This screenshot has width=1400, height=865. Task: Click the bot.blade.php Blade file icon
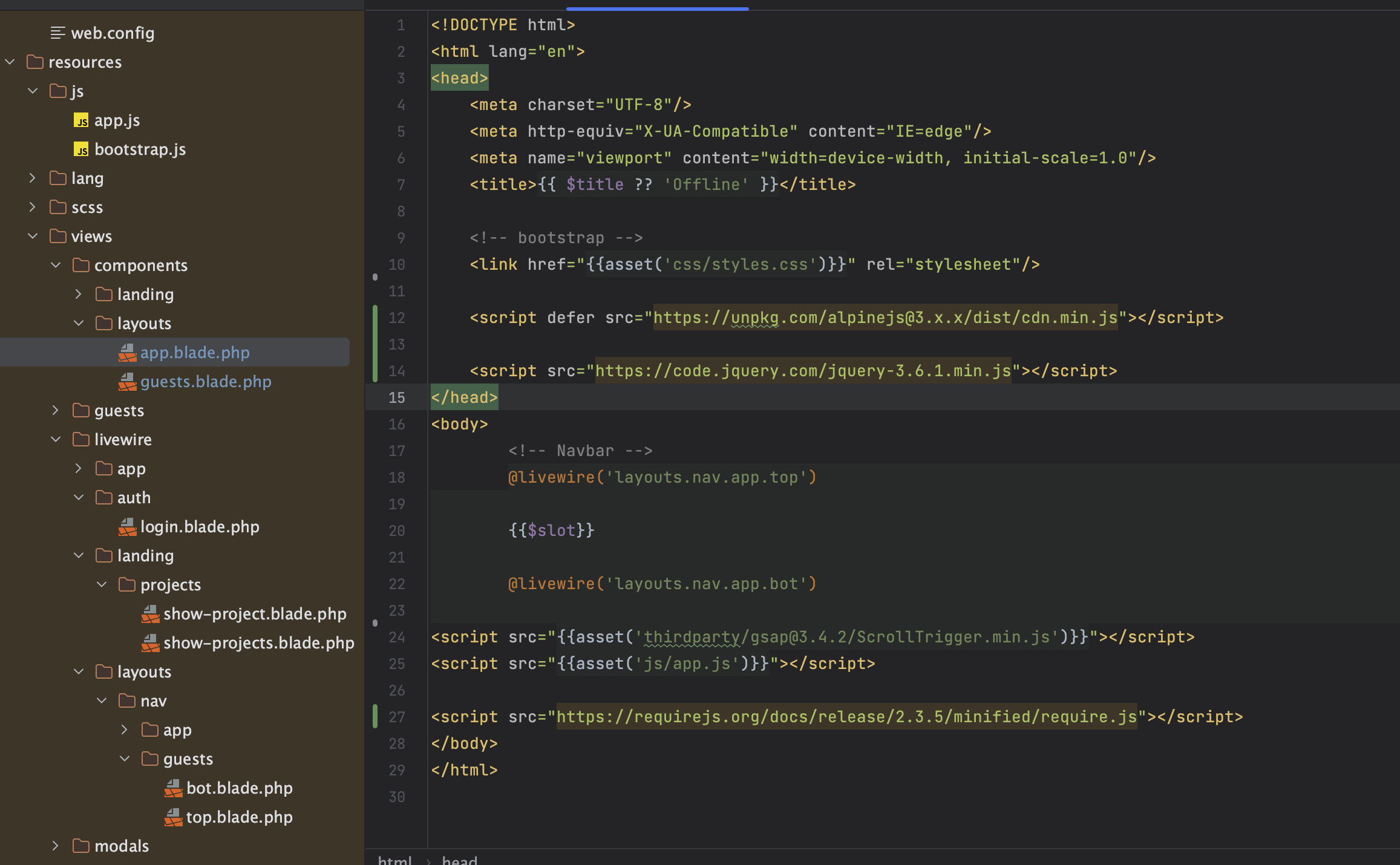click(173, 788)
